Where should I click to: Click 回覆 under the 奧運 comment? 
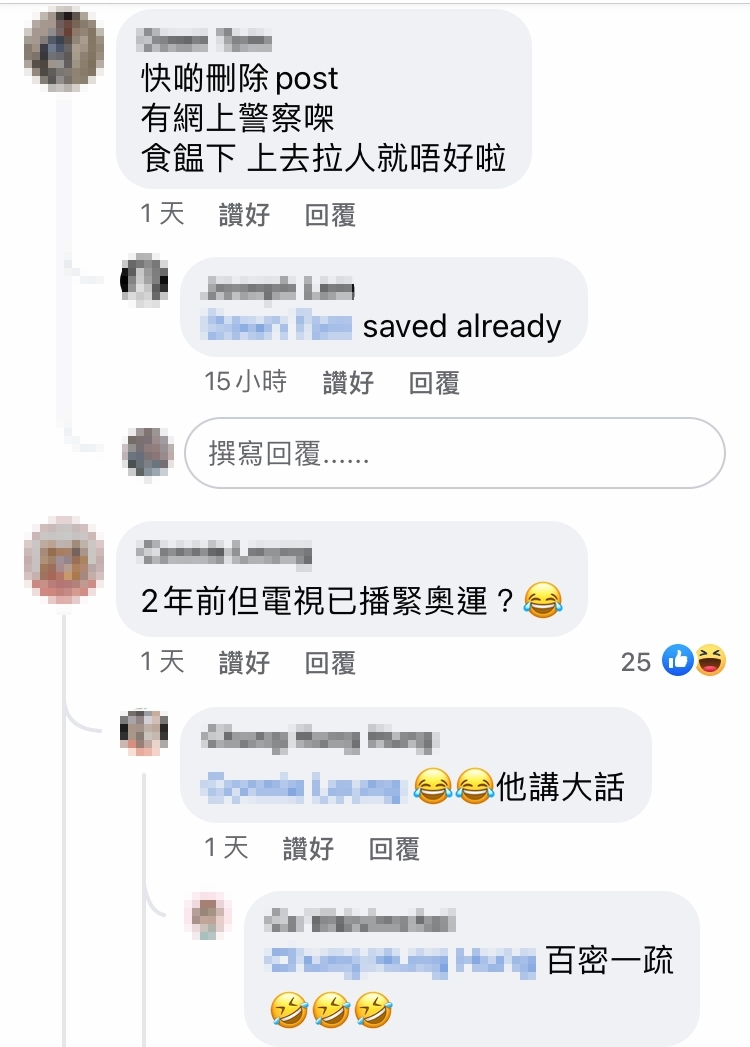330,662
